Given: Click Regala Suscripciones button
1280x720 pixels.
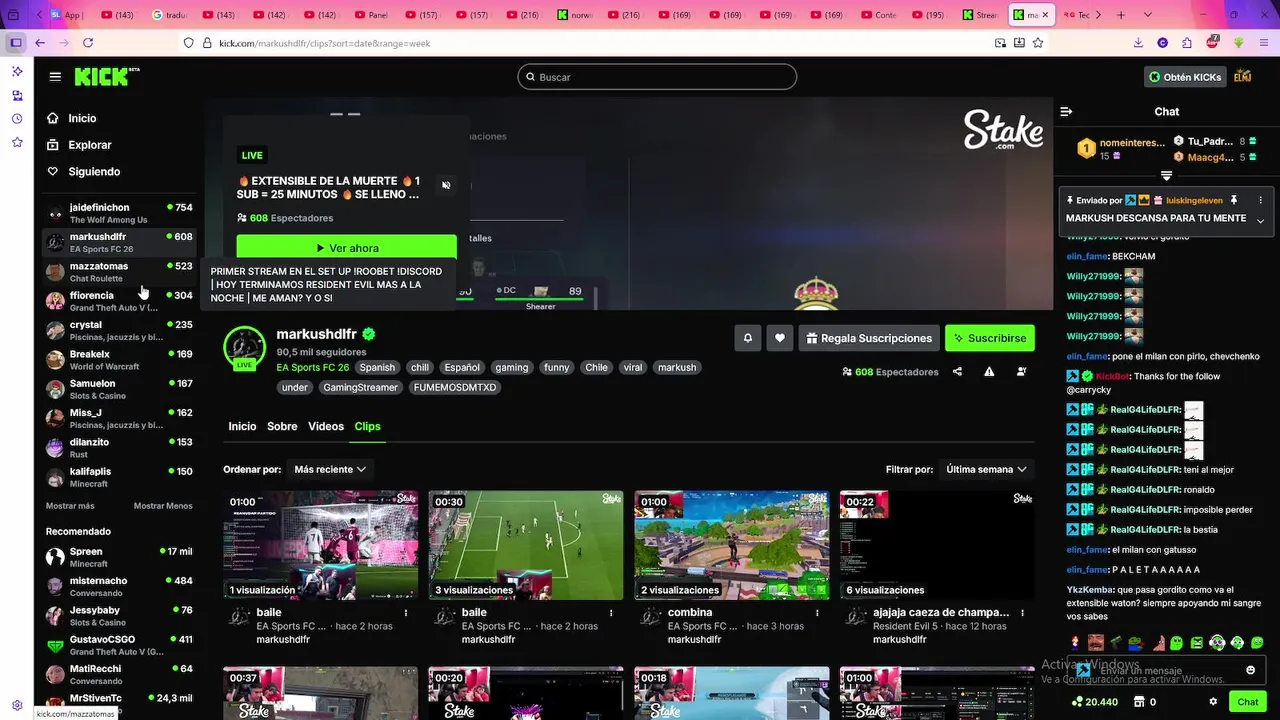Looking at the screenshot, I should coord(869,338).
